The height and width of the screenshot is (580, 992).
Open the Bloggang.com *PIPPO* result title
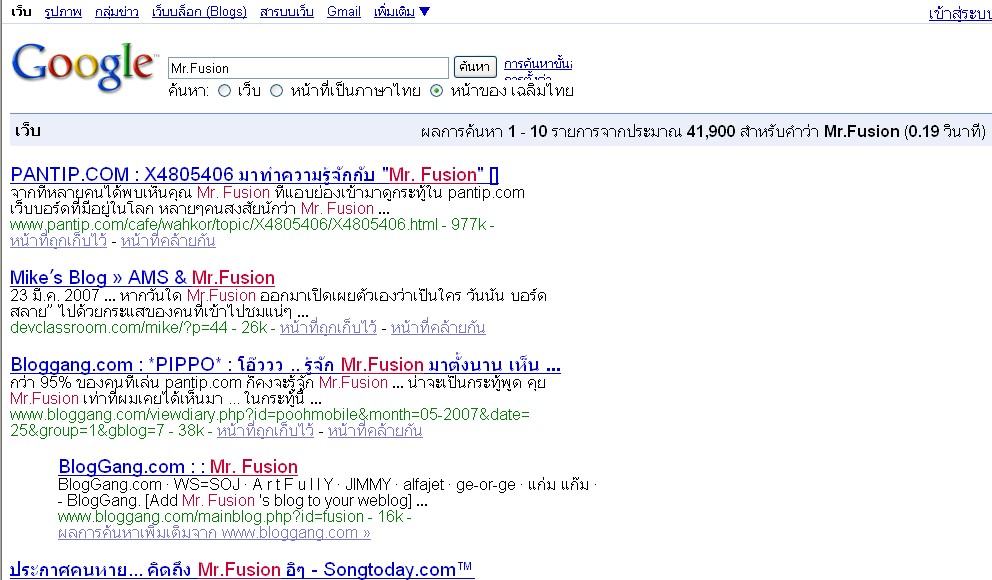pyautogui.click(x=285, y=365)
